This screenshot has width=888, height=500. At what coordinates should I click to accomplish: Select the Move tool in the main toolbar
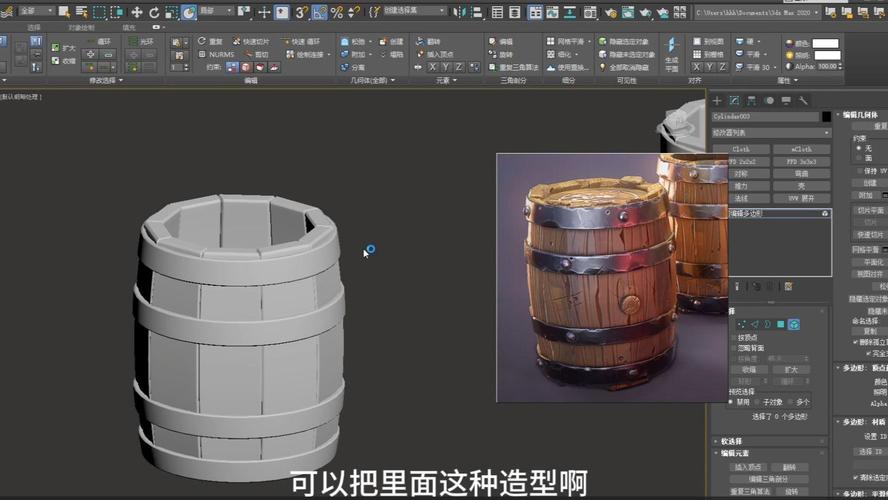click(x=136, y=12)
